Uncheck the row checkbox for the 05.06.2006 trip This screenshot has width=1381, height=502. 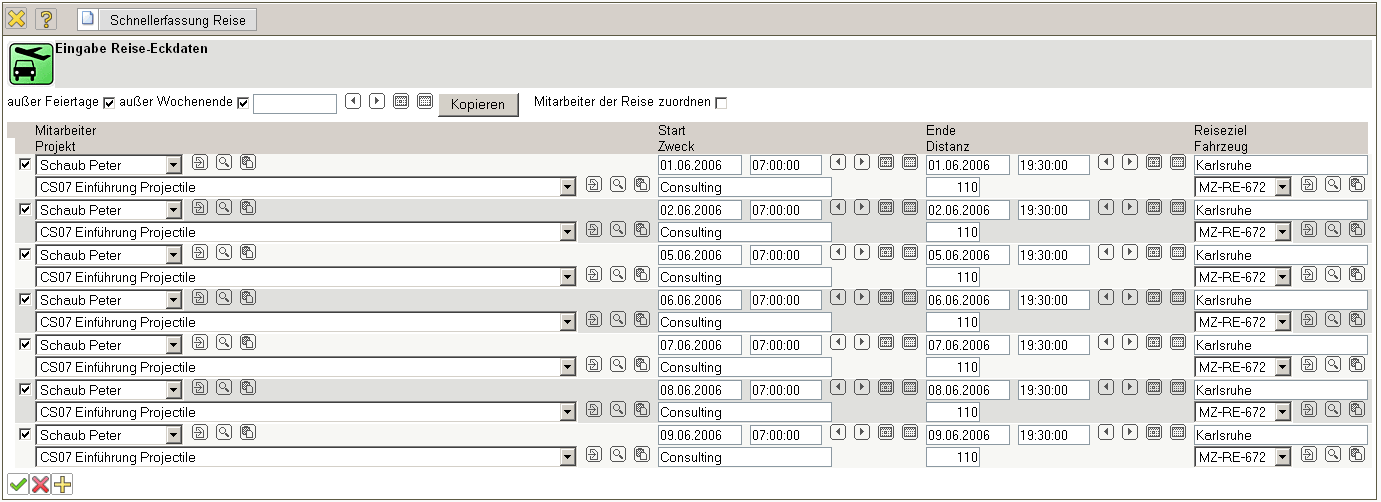[x=25, y=254]
